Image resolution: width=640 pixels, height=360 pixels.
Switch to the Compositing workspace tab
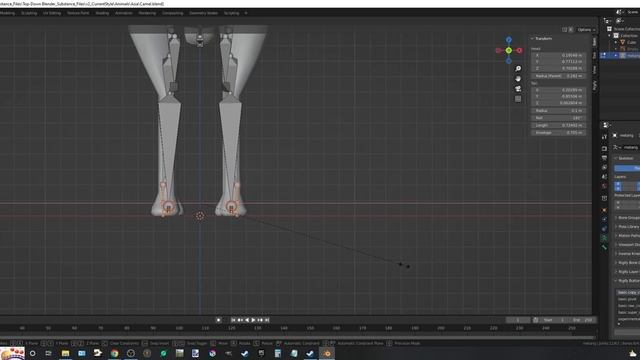(x=172, y=13)
